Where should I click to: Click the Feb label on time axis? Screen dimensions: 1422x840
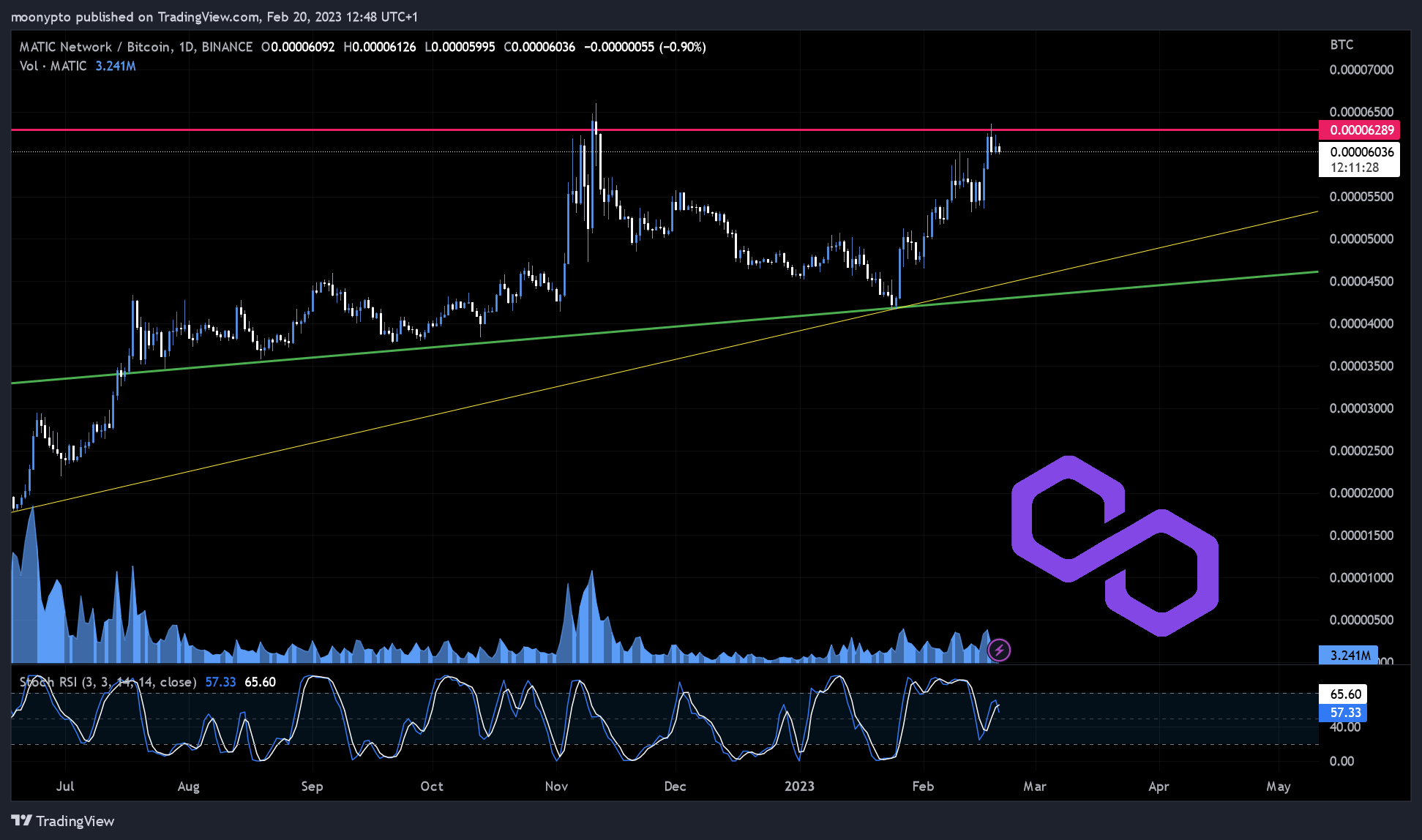[923, 786]
